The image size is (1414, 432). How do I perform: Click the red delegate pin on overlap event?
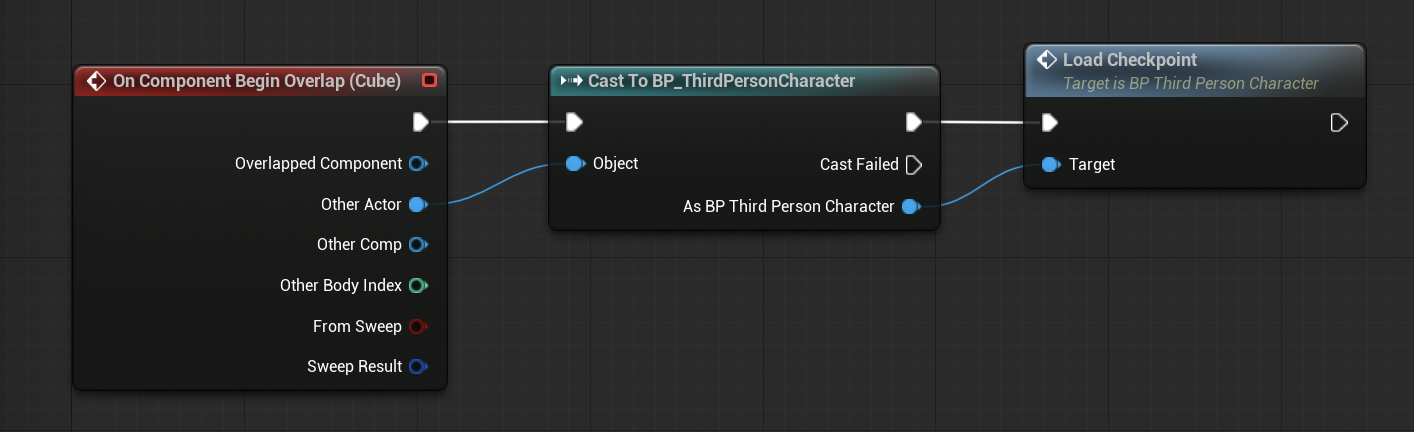pos(430,80)
